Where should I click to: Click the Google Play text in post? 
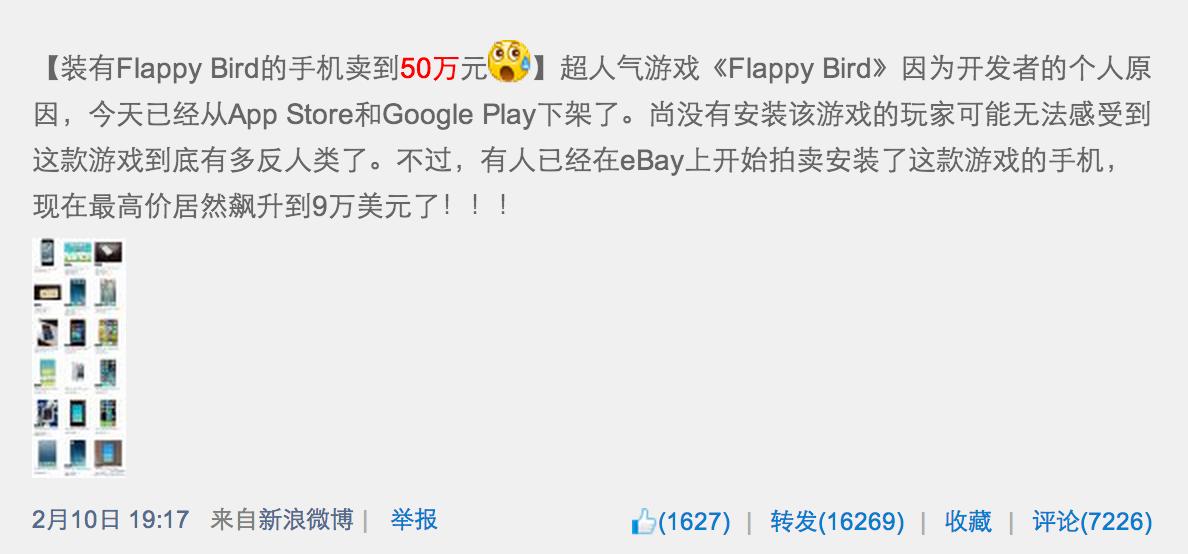pos(459,116)
